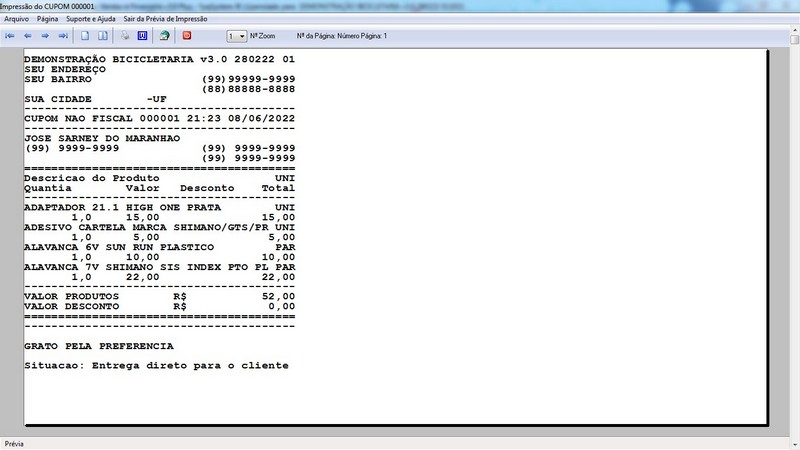800x450 pixels.
Task: Click 'ALAVANCA 7V SHIMANO SIS INDEX' row
Action: click(159, 267)
